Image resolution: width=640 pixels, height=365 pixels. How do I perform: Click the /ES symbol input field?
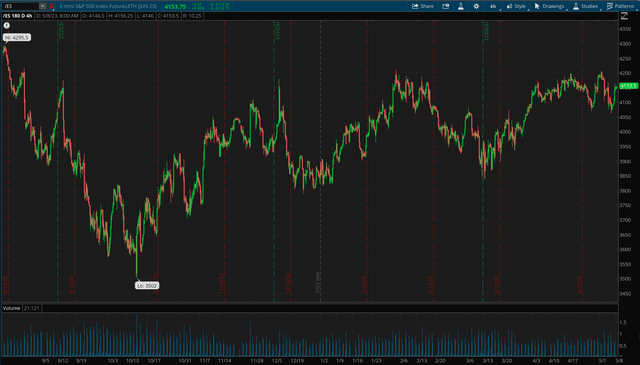tap(20, 6)
